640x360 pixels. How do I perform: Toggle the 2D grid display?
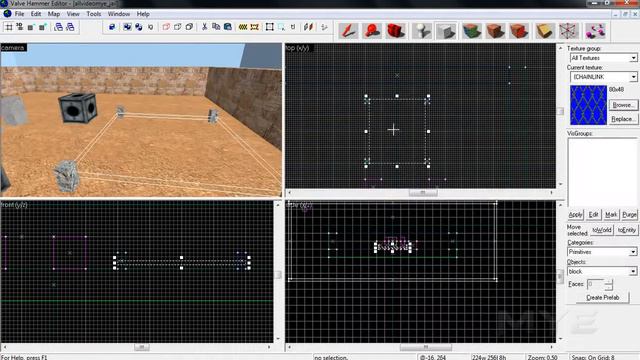pos(8,27)
